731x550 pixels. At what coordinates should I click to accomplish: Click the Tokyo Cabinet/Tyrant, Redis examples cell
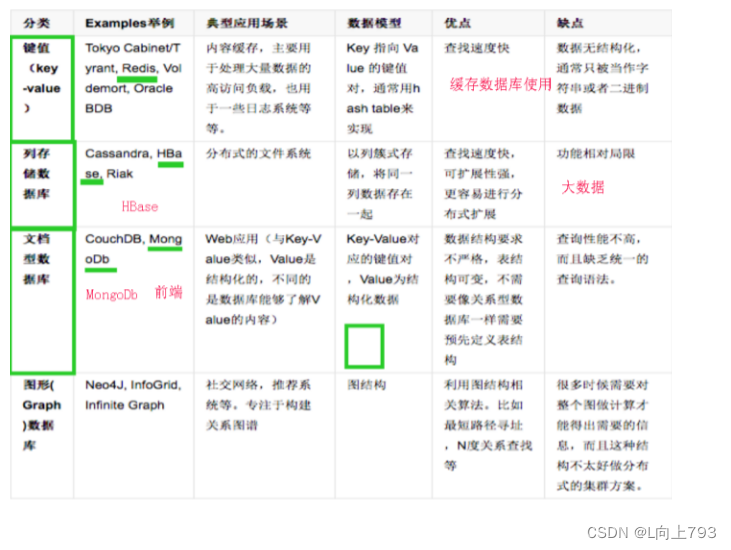[x=133, y=89]
